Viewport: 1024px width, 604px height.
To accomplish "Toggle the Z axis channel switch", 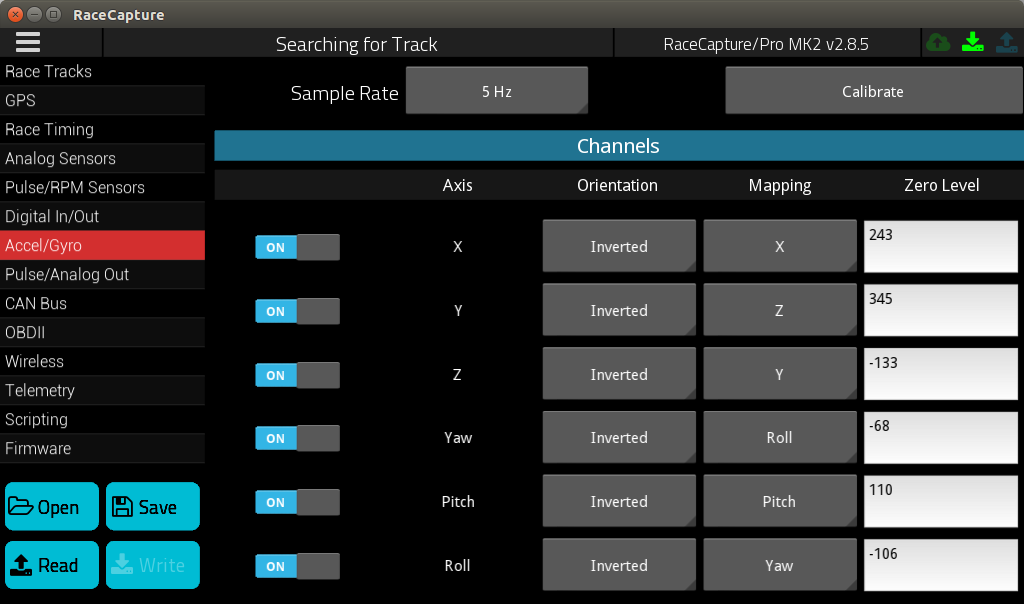I will (297, 375).
